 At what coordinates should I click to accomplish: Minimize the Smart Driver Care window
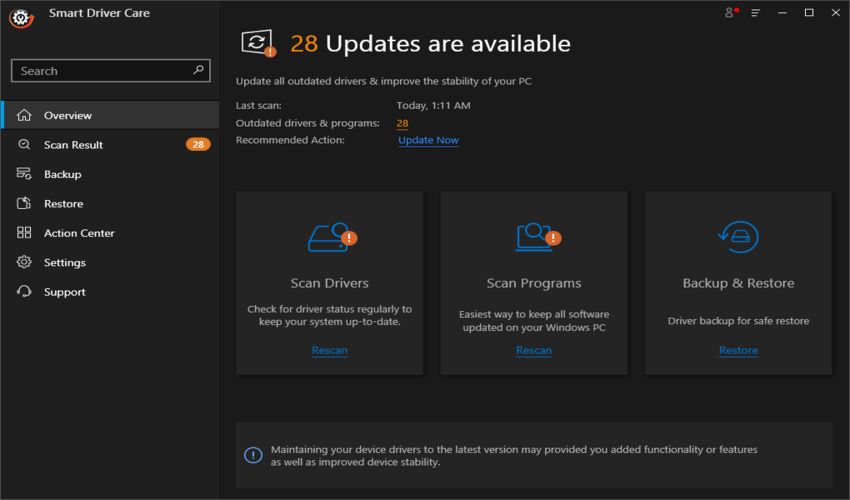782,12
